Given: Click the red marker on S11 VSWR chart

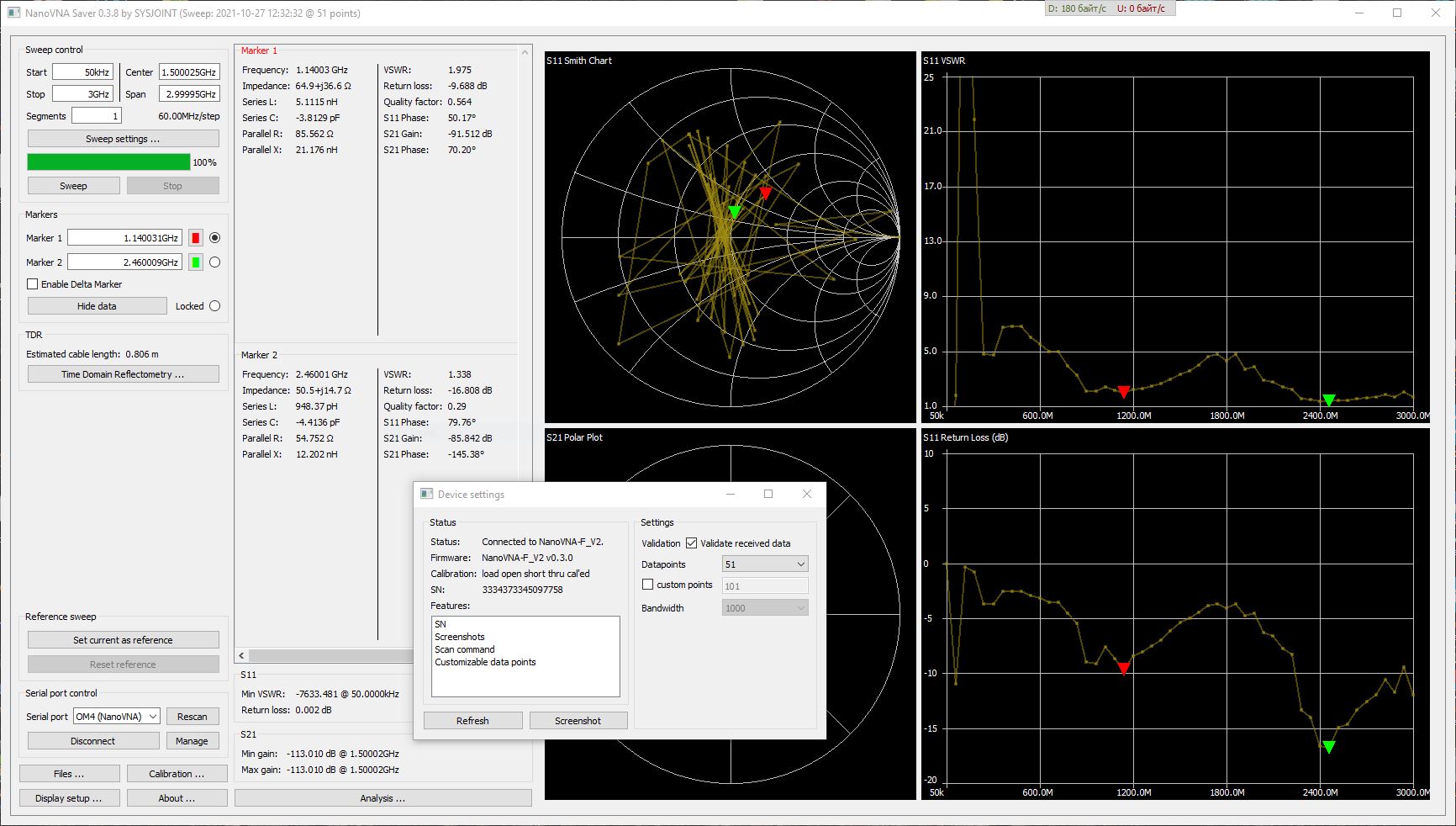Looking at the screenshot, I should tap(1124, 392).
